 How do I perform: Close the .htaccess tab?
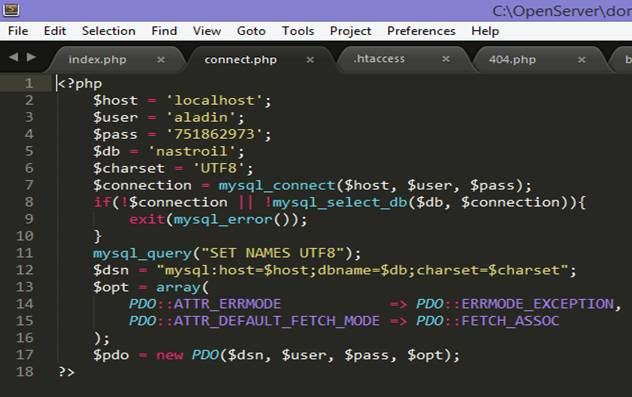pos(445,59)
